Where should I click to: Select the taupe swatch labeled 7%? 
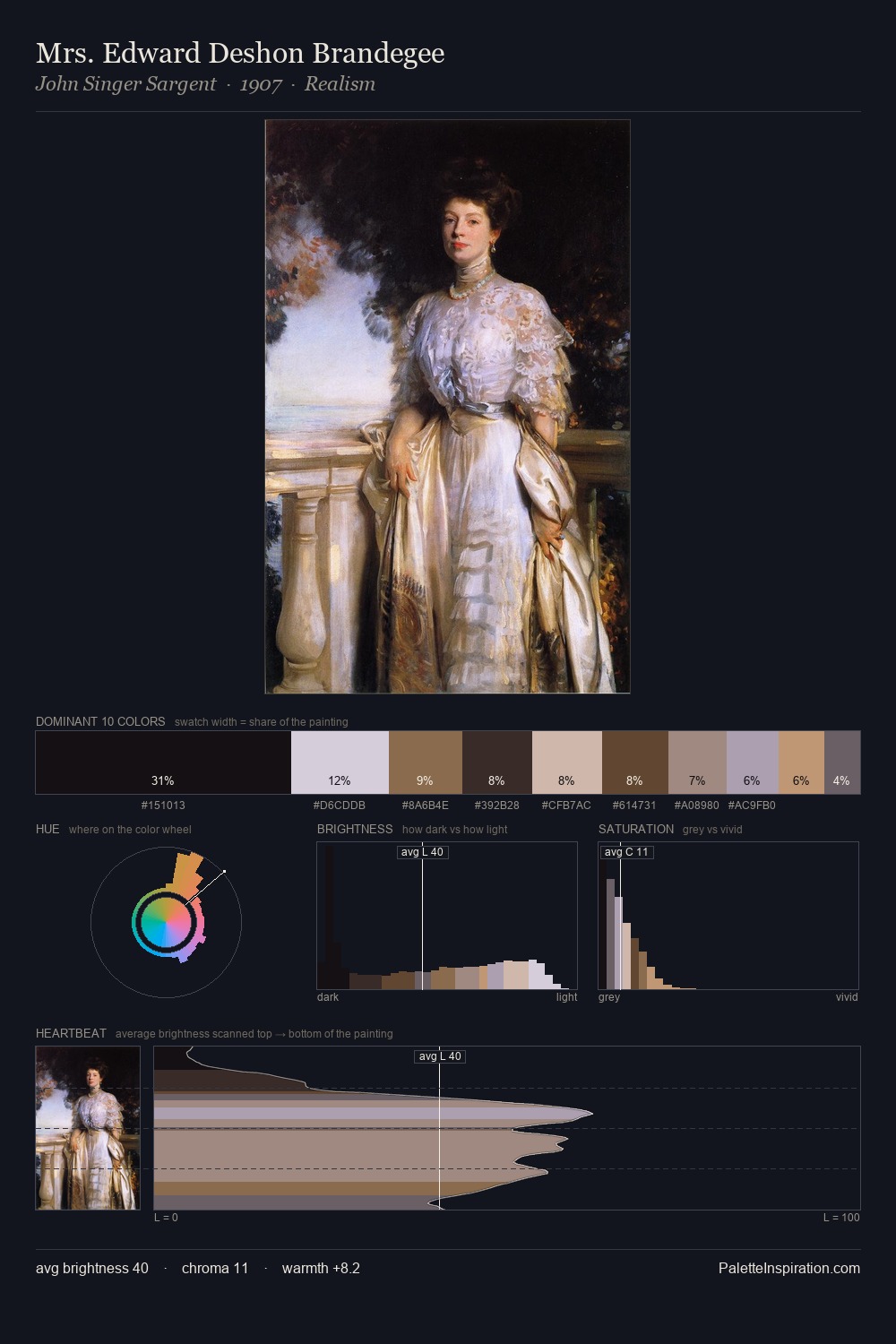(x=697, y=762)
